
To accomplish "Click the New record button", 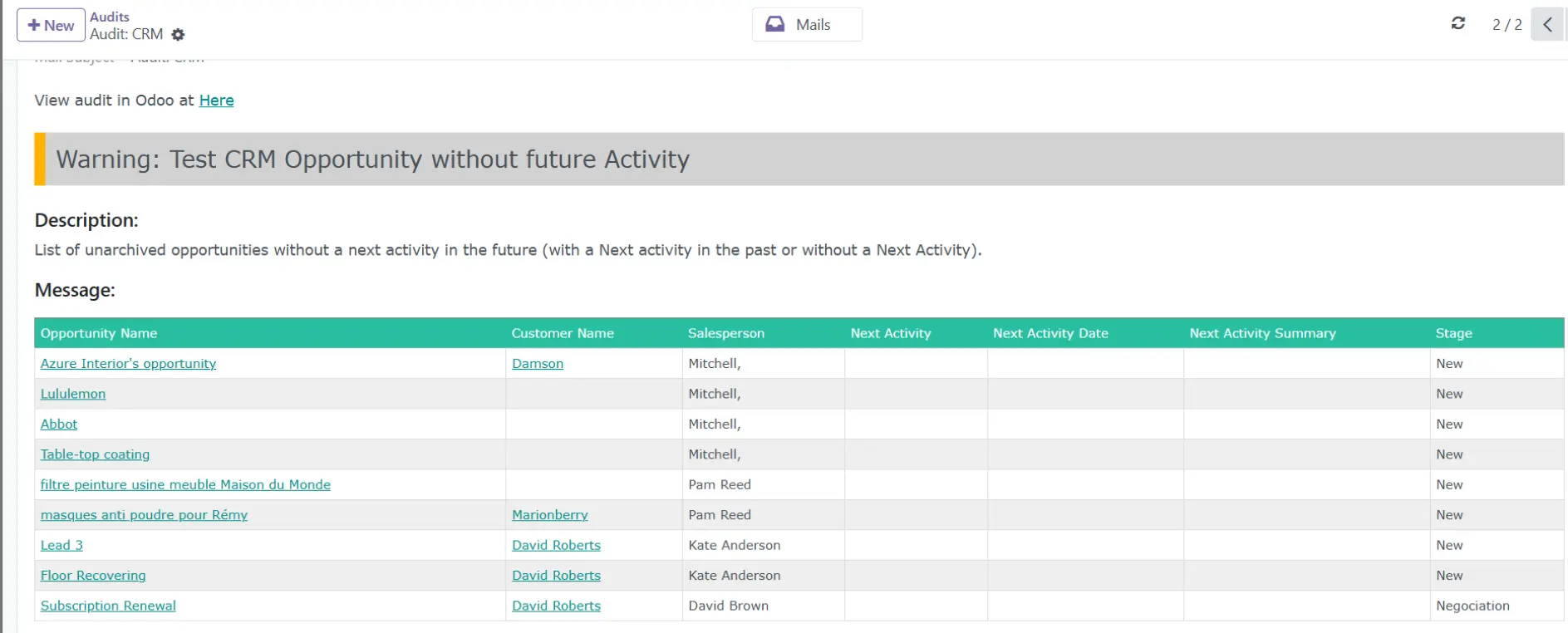I will tap(51, 25).
